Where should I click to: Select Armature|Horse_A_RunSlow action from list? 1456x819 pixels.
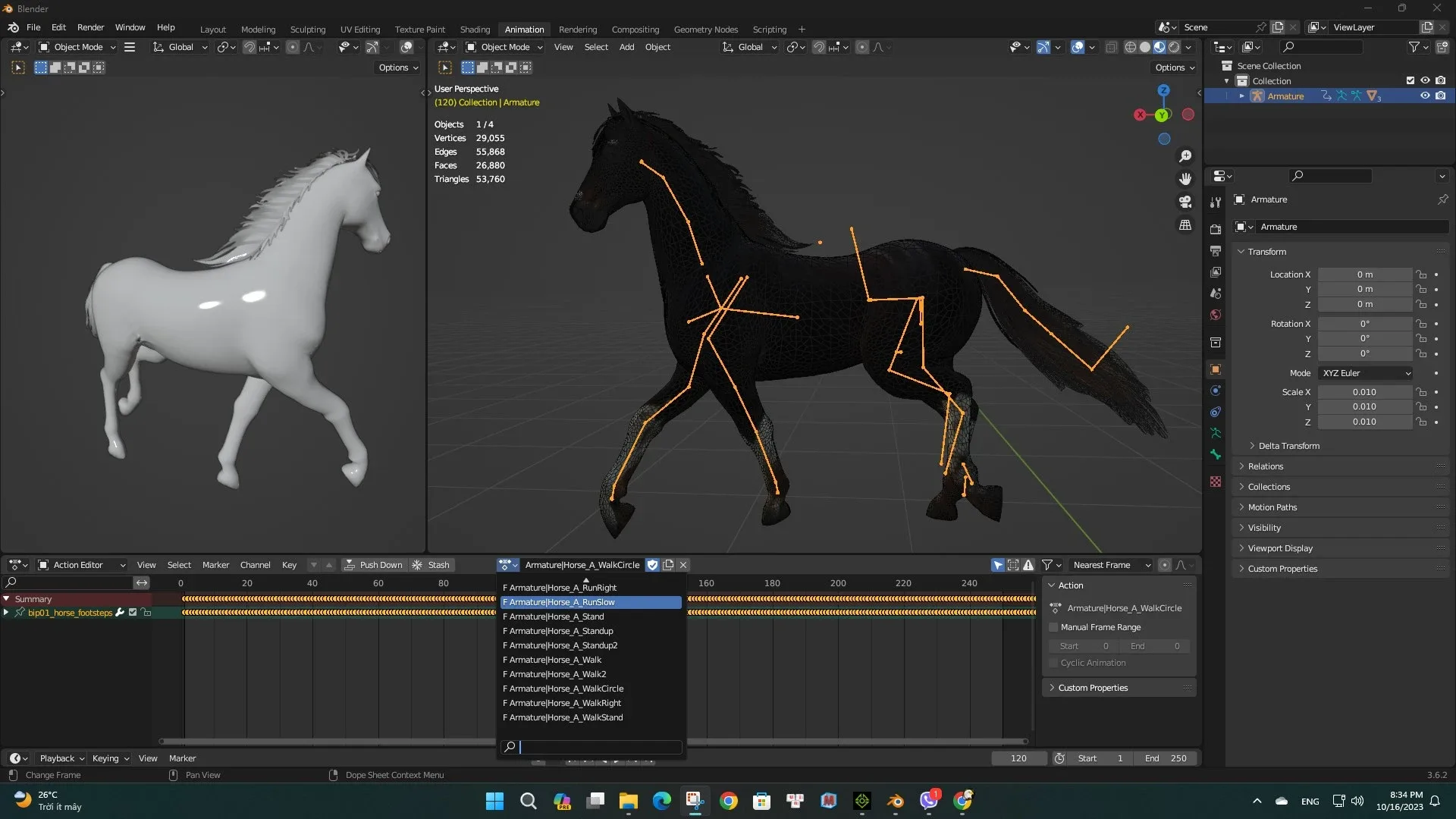click(x=591, y=602)
